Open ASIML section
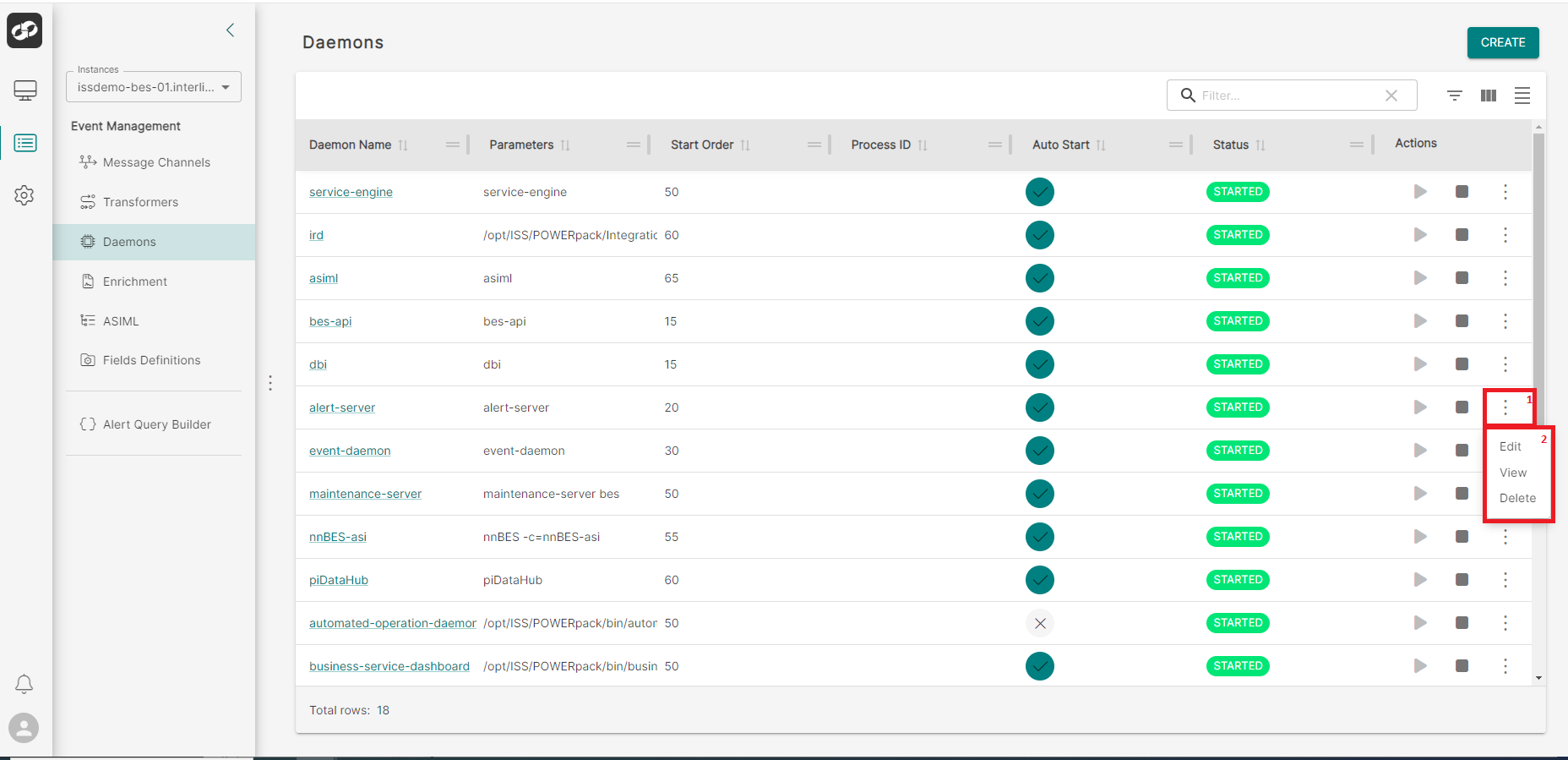The height and width of the screenshot is (760, 1568). click(121, 321)
